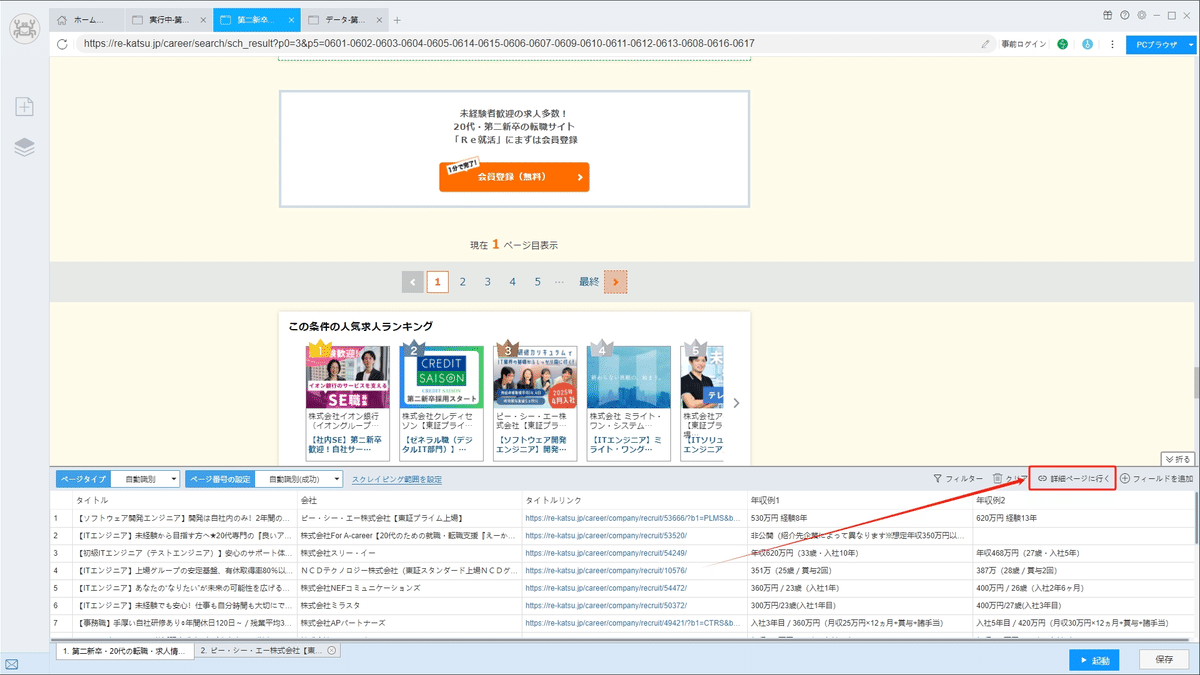Select bottom tab 1. 第二新卒・20代の転職
The height and width of the screenshot is (675, 1200).
click(124, 650)
